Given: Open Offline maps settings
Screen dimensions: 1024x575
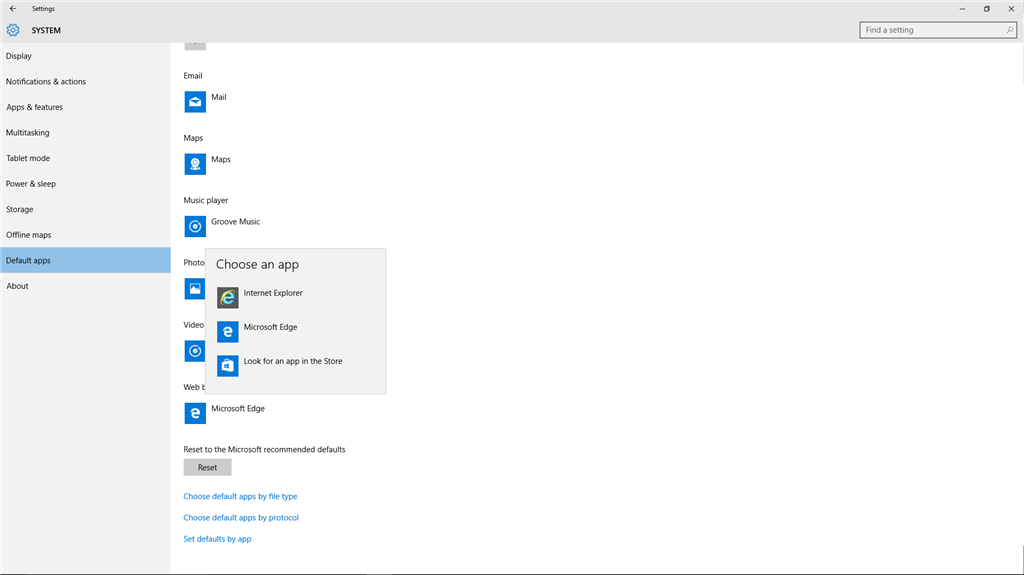Looking at the screenshot, I should pos(86,235).
